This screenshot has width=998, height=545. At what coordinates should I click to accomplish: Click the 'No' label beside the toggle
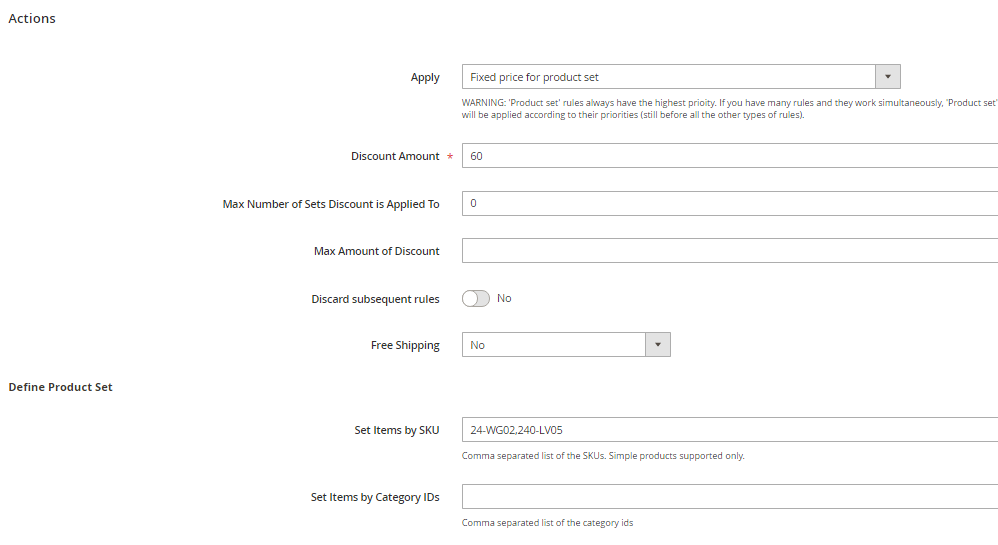coord(504,298)
